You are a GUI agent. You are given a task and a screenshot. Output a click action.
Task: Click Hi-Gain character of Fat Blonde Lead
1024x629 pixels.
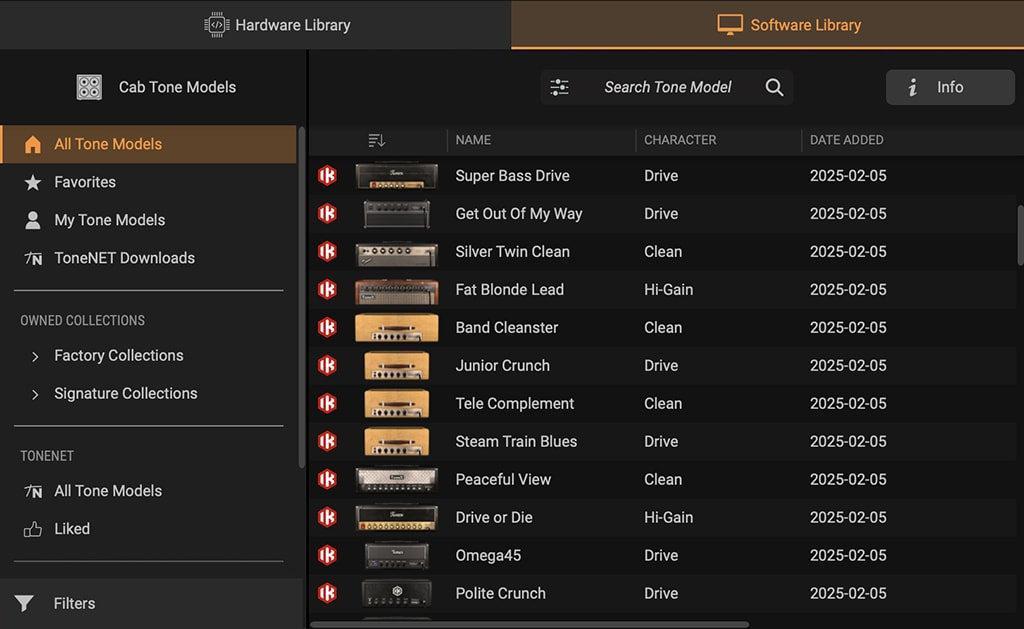point(668,289)
